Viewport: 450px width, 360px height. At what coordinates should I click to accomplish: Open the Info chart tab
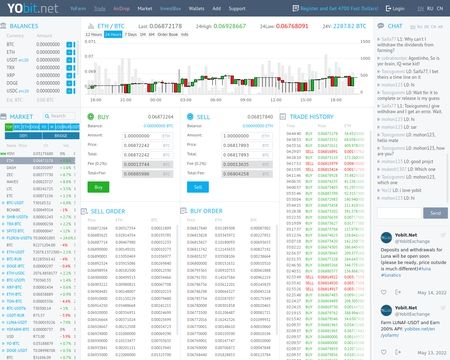point(185,34)
